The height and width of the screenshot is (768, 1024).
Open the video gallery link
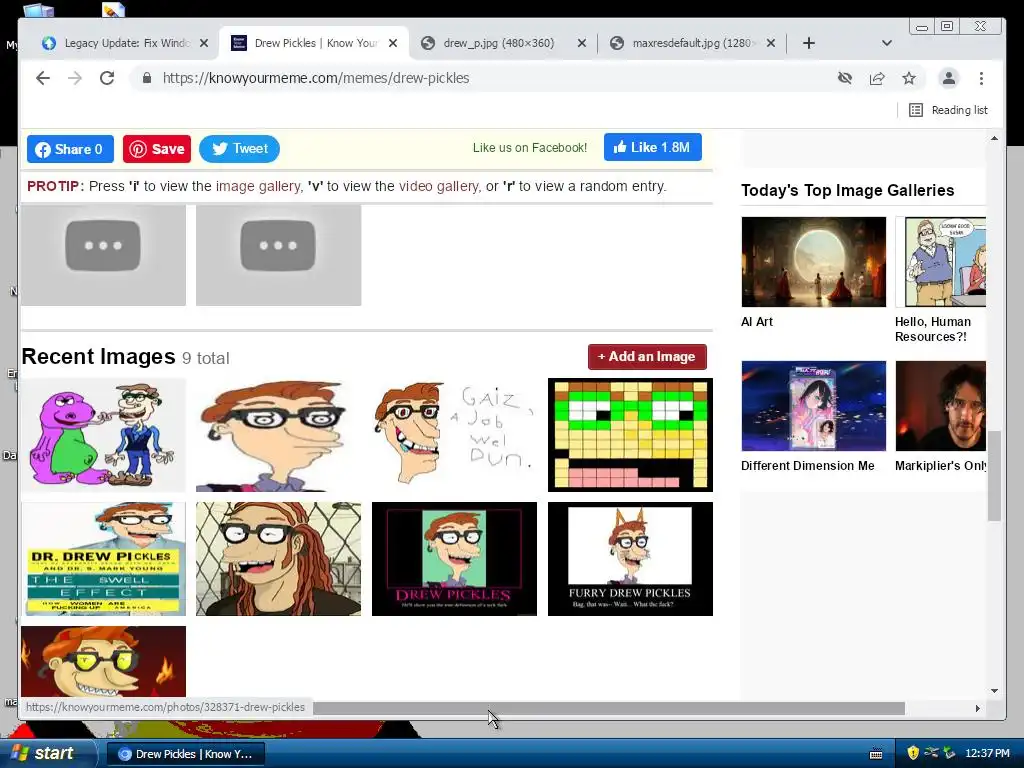click(439, 186)
